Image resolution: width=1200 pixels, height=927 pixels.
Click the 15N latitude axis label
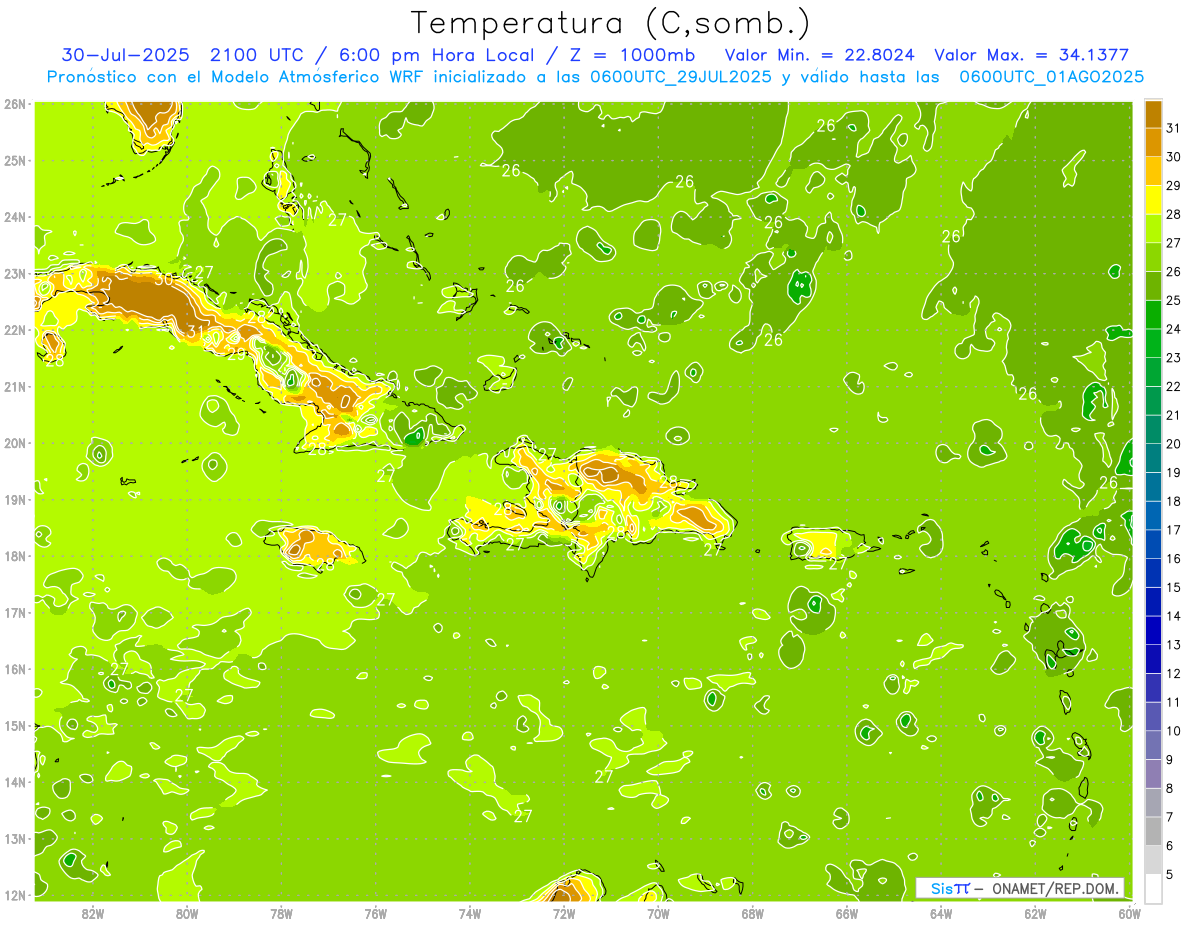(x=15, y=725)
